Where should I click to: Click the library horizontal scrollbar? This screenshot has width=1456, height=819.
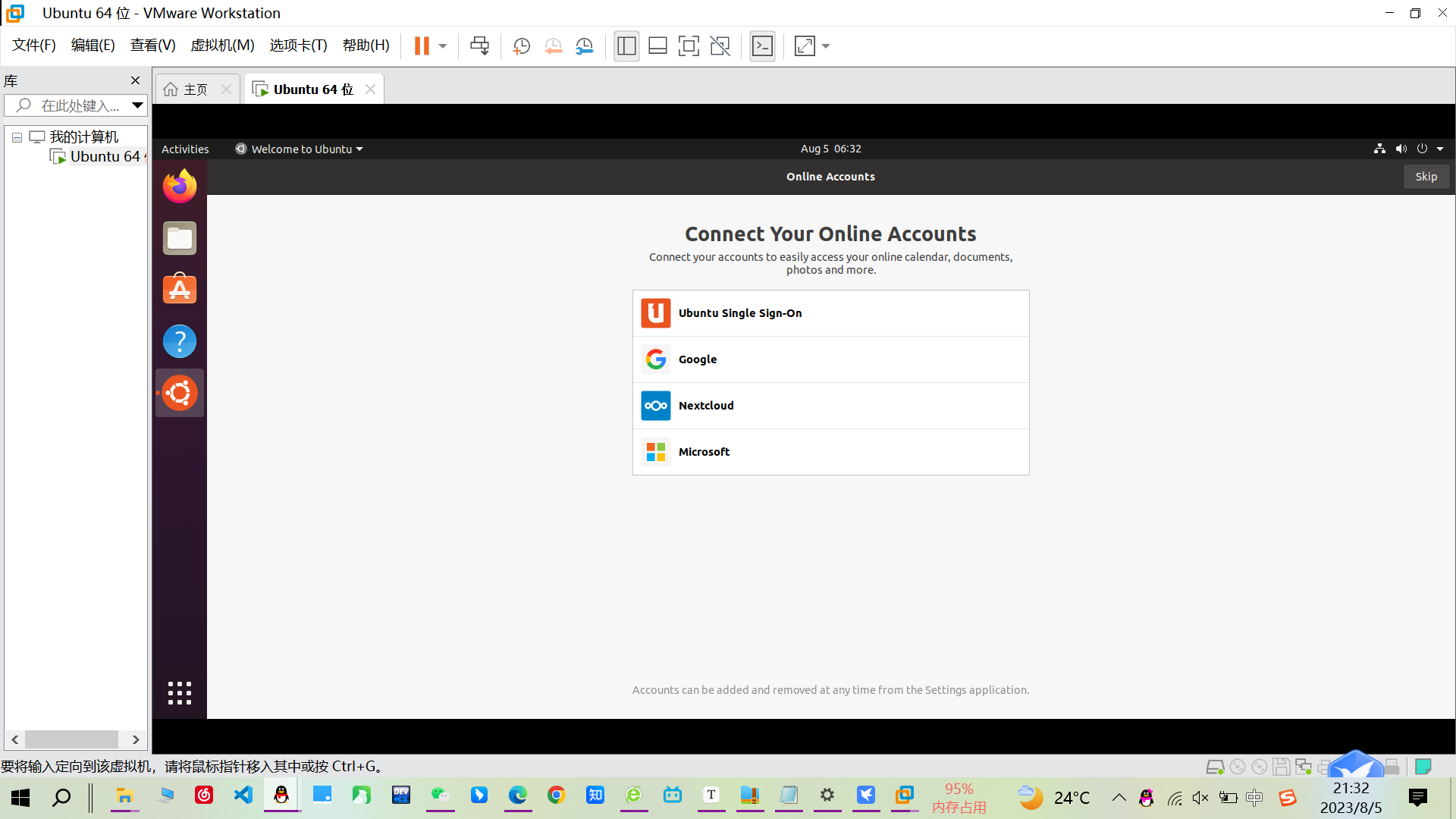click(71, 739)
